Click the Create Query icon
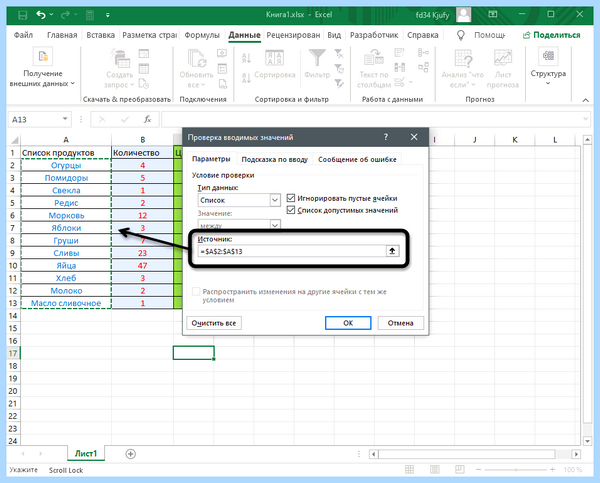This screenshot has width=600, height=483. coord(121,58)
